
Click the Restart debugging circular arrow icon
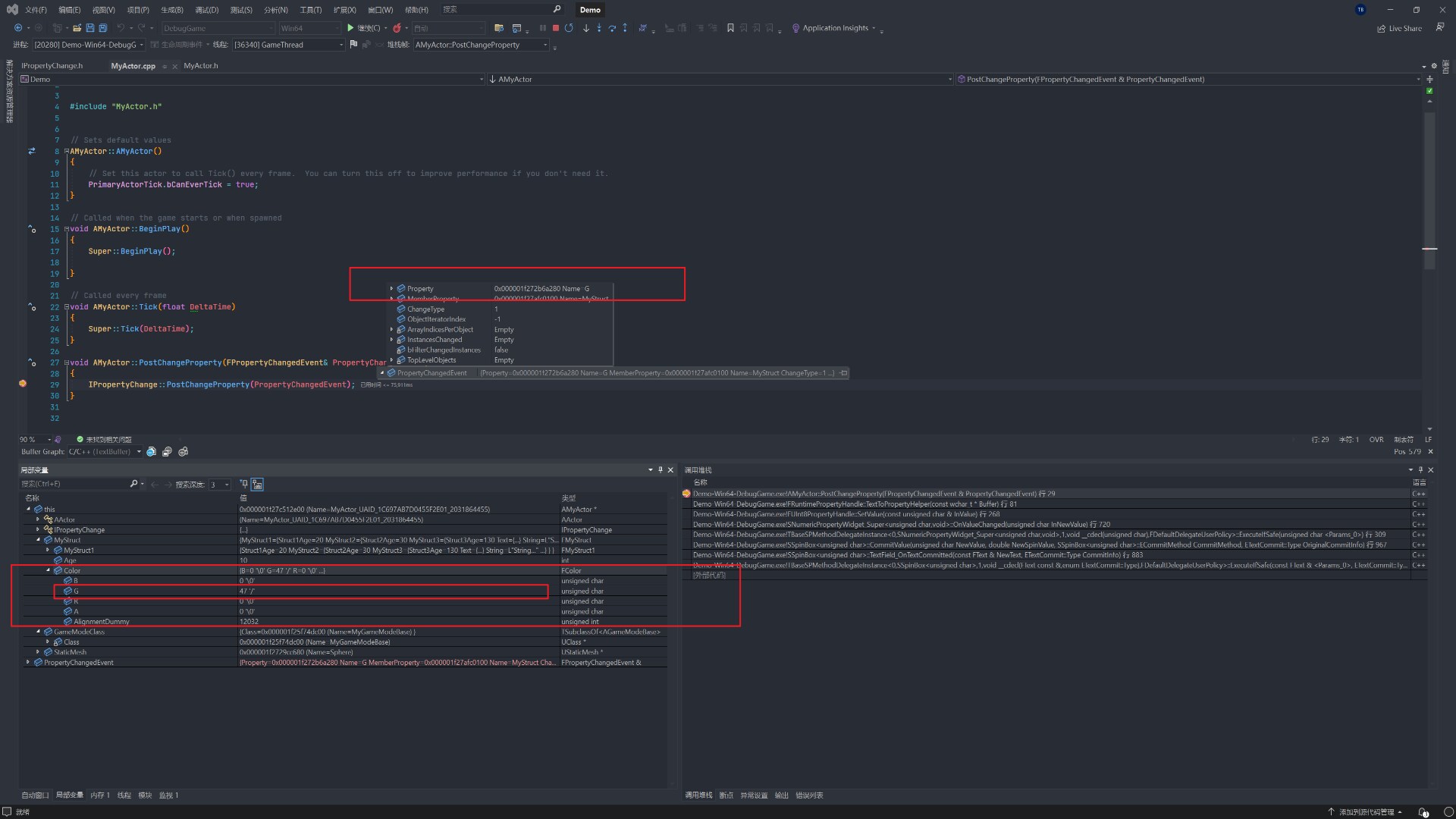tap(570, 28)
